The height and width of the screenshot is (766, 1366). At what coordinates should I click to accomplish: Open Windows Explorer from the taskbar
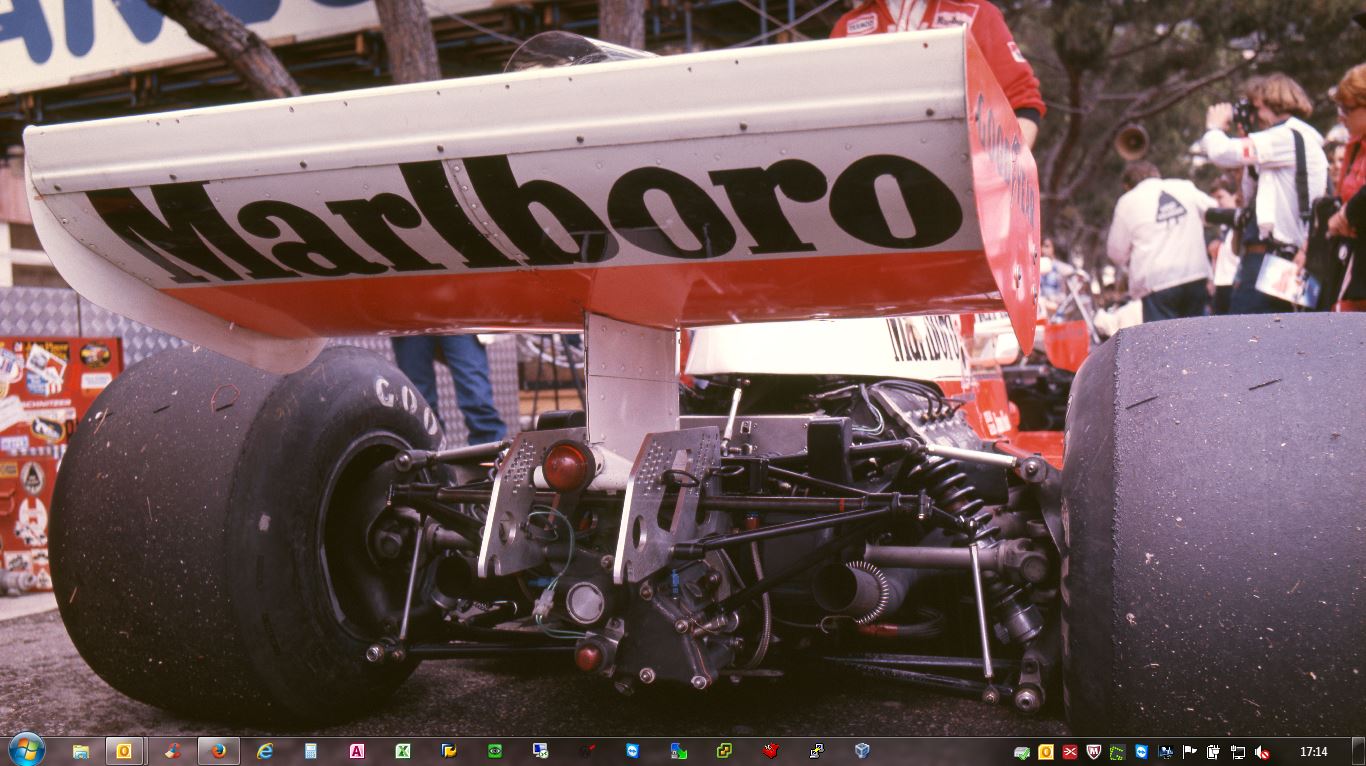(x=81, y=751)
